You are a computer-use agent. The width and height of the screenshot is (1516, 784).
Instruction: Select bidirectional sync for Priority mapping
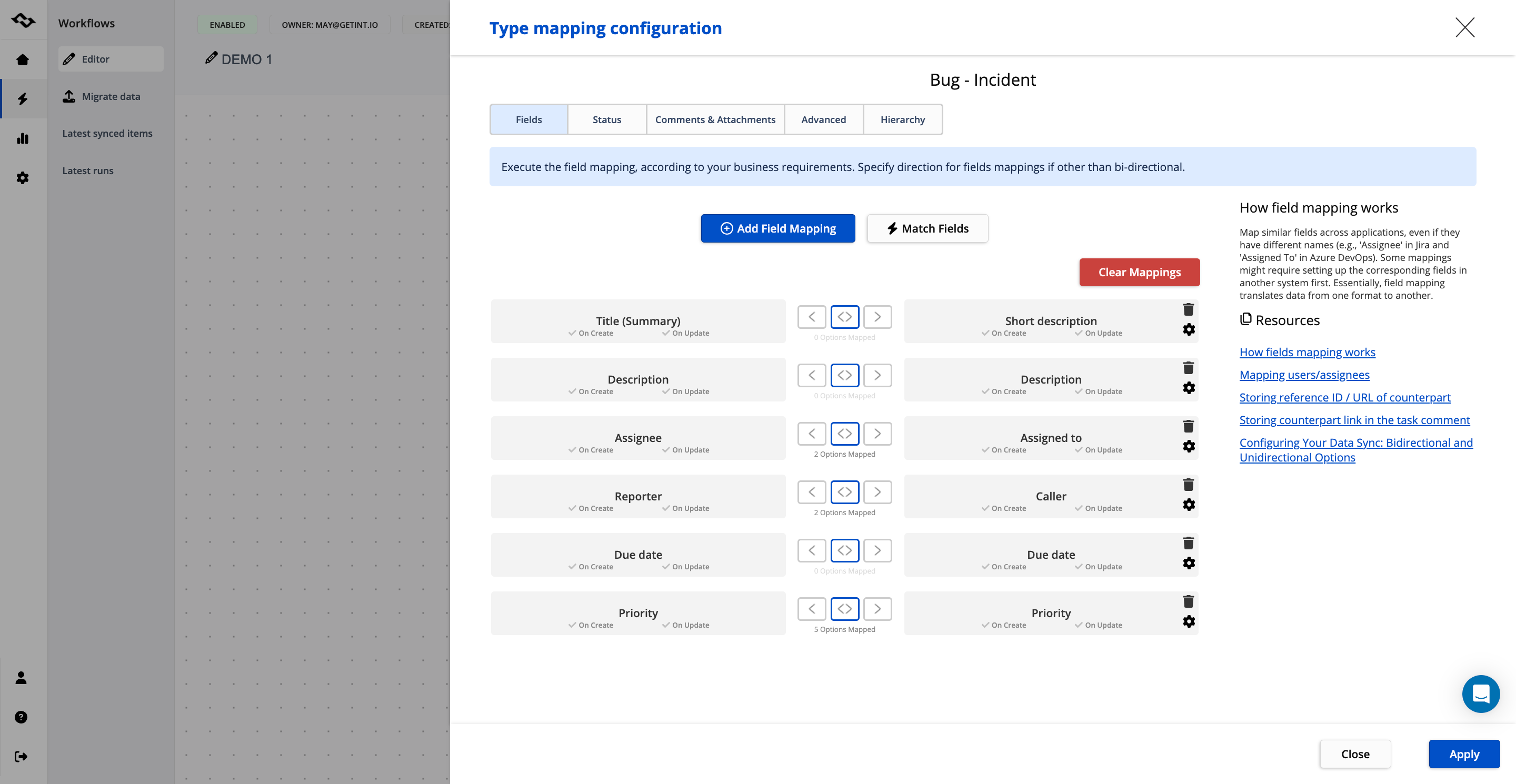point(844,609)
